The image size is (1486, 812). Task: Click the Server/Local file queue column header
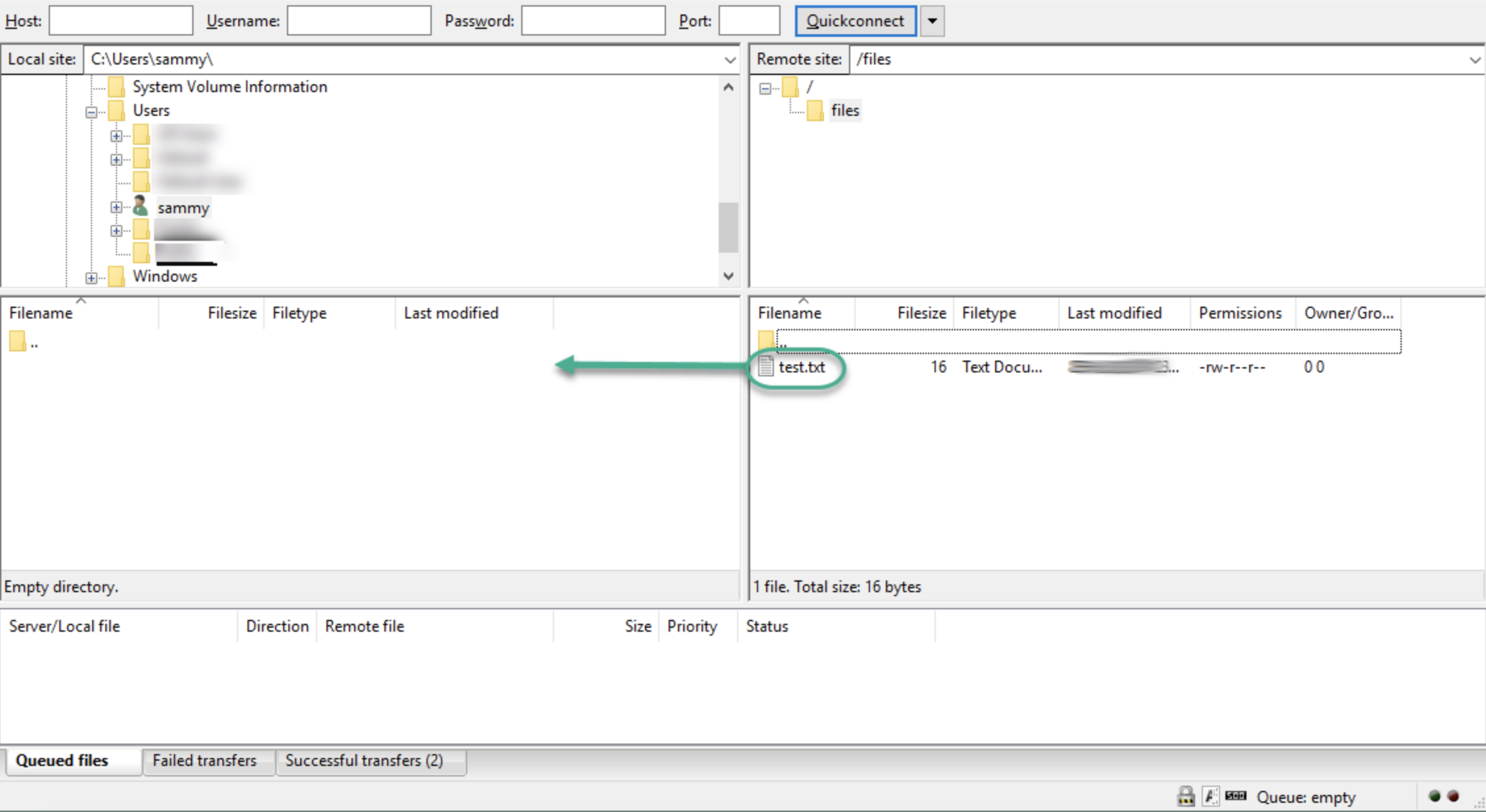[119, 626]
